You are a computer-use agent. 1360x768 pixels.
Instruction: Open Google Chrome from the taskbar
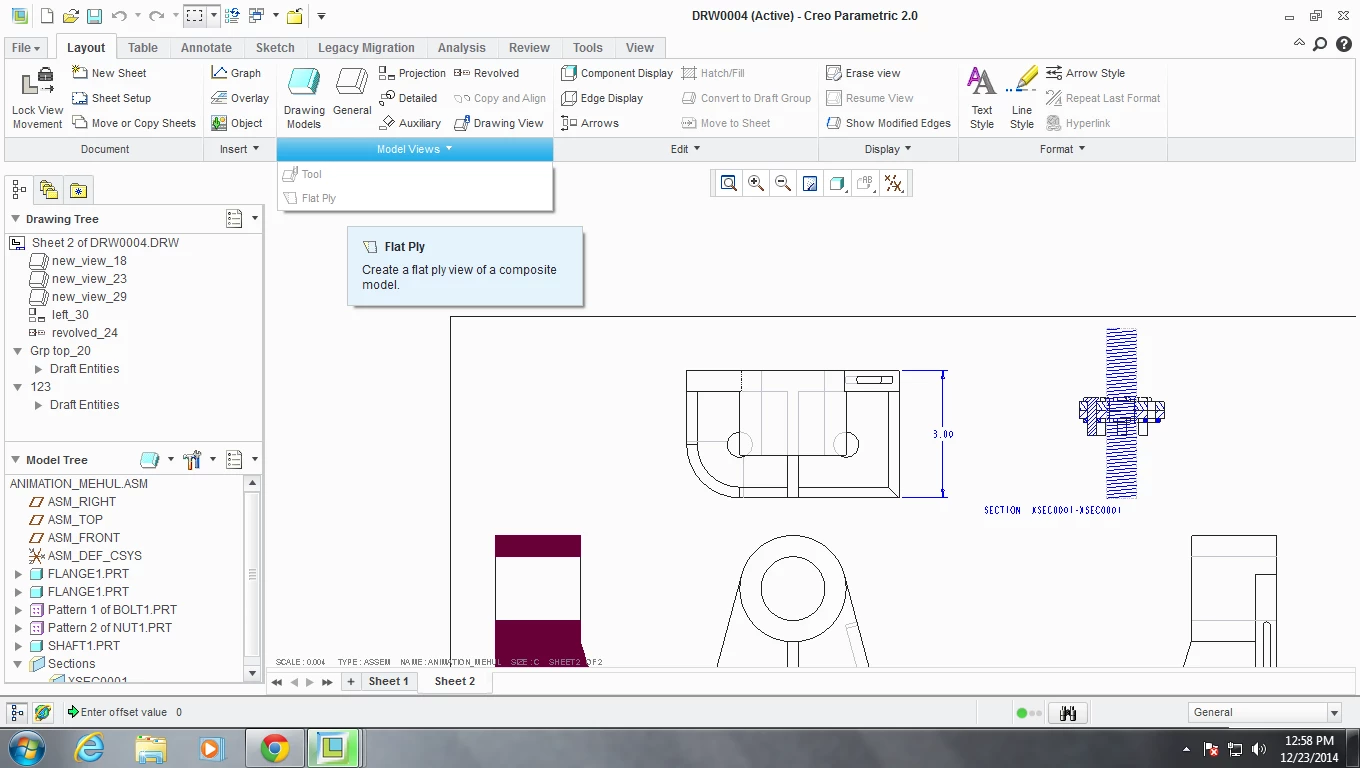click(275, 748)
